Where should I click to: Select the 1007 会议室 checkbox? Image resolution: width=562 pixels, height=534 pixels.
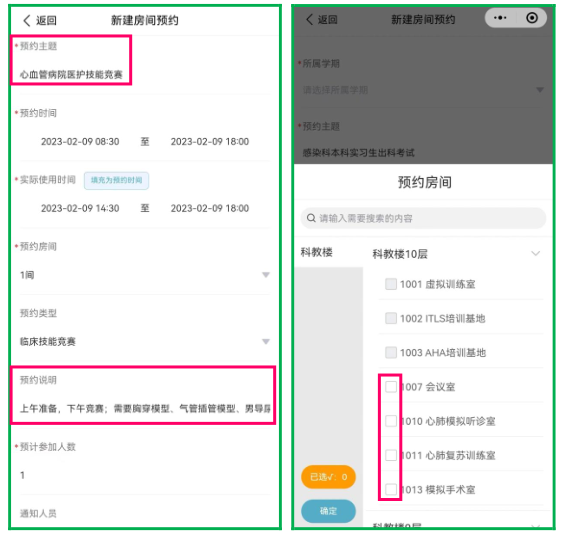point(391,387)
